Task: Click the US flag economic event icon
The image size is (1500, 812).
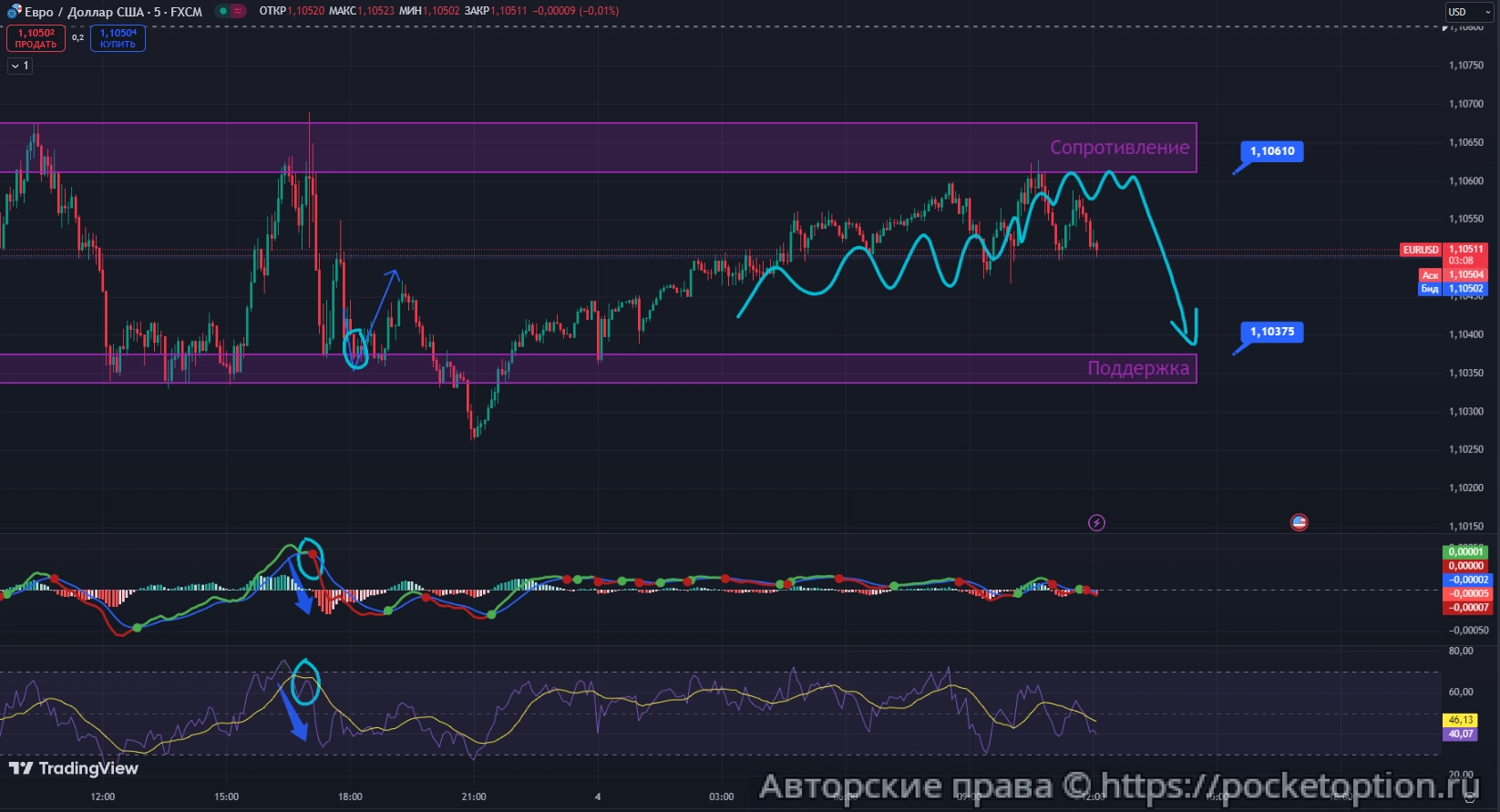Action: [x=1300, y=522]
